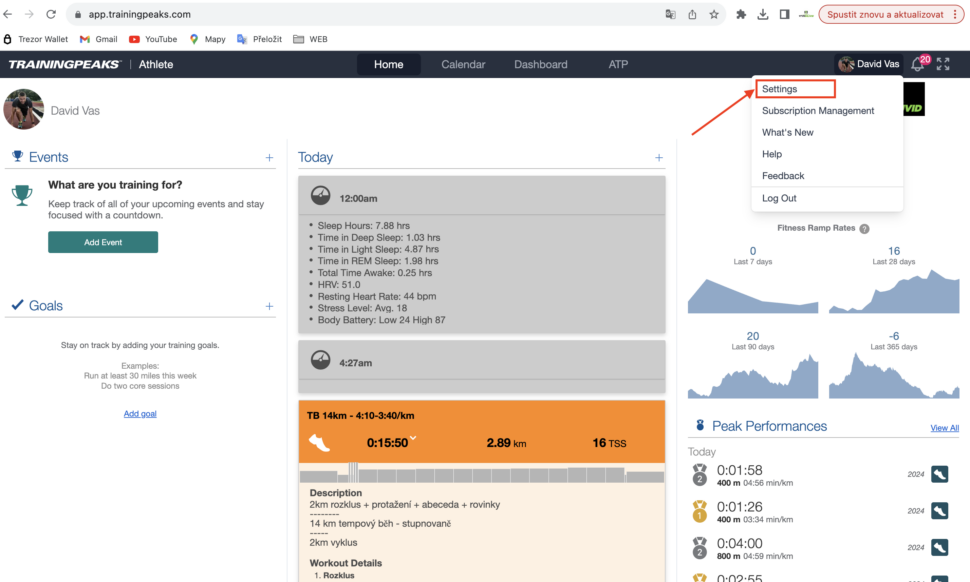970x582 pixels.
Task: Reload the page with refresh icon
Action: pyautogui.click(x=51, y=14)
